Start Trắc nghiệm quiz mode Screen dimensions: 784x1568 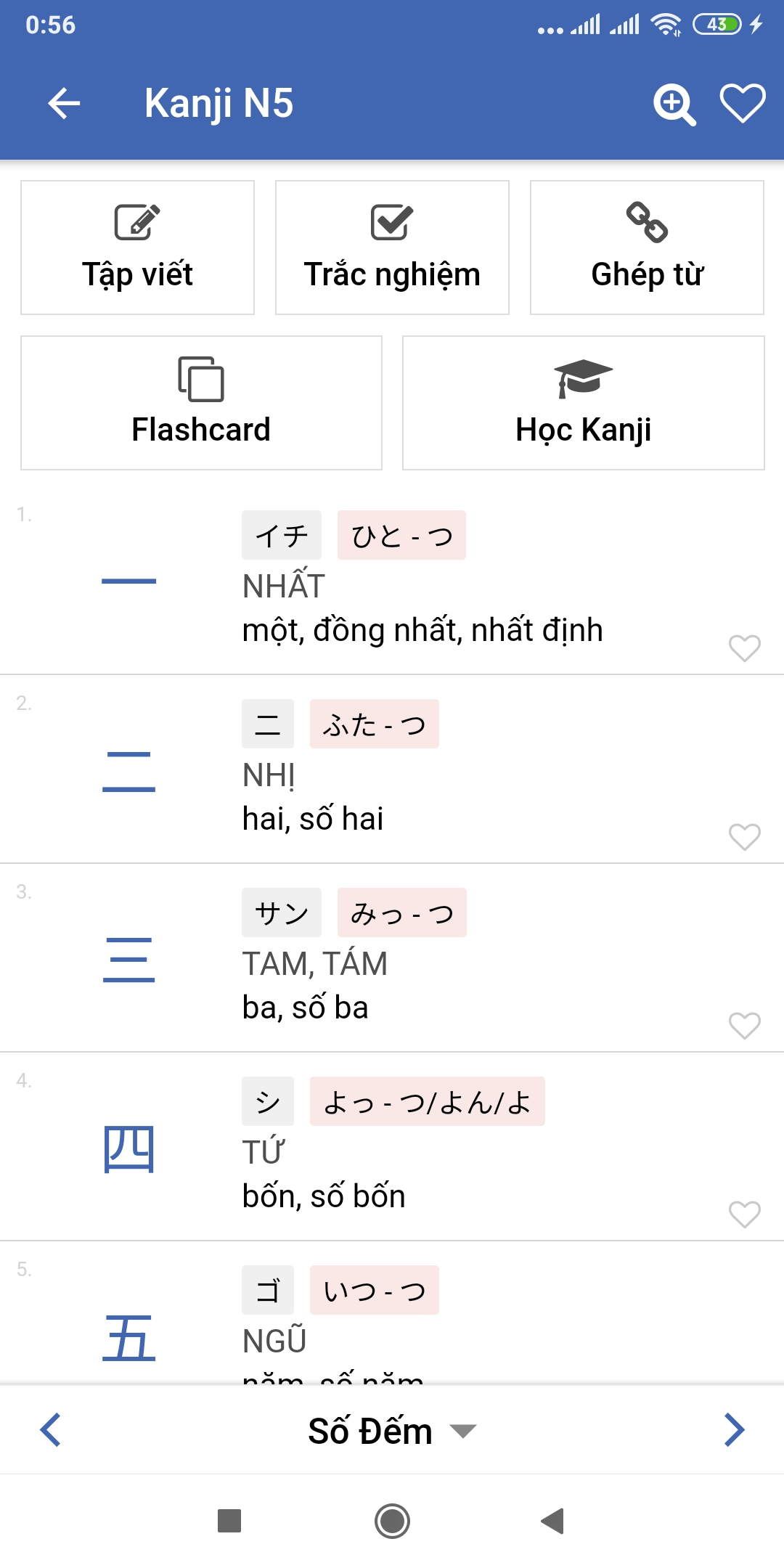pyautogui.click(x=392, y=248)
